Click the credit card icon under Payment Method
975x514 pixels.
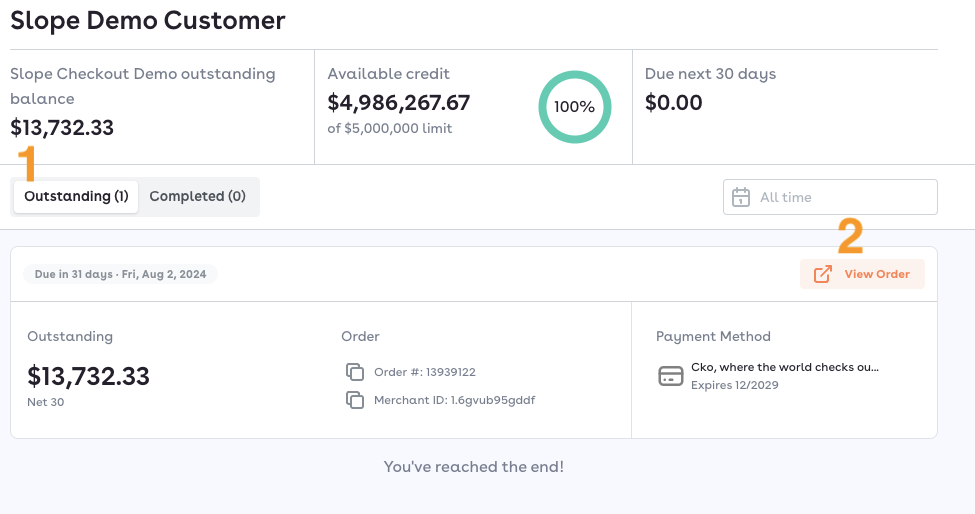point(670,376)
